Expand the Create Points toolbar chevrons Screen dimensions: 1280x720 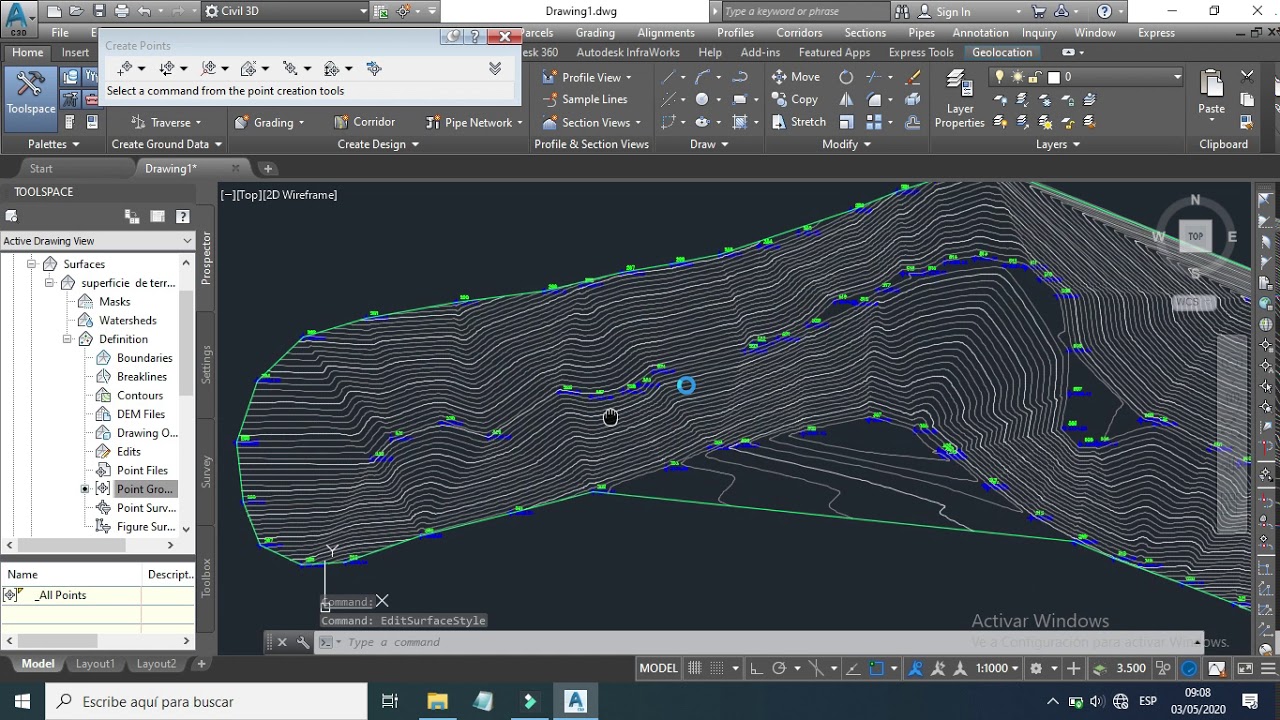(x=494, y=68)
